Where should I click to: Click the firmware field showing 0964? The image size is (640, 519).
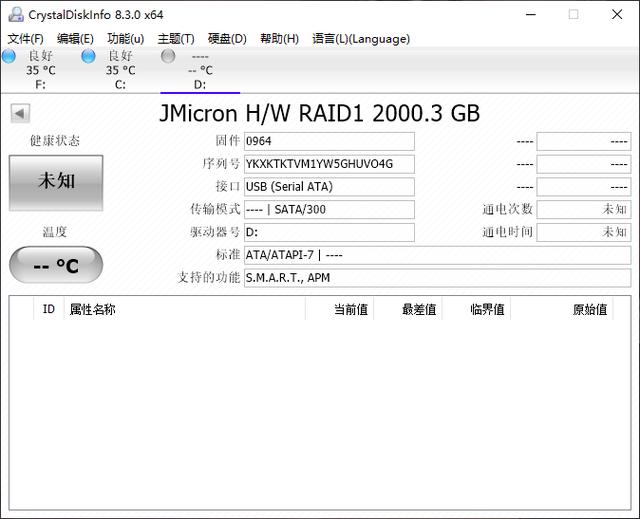click(329, 141)
